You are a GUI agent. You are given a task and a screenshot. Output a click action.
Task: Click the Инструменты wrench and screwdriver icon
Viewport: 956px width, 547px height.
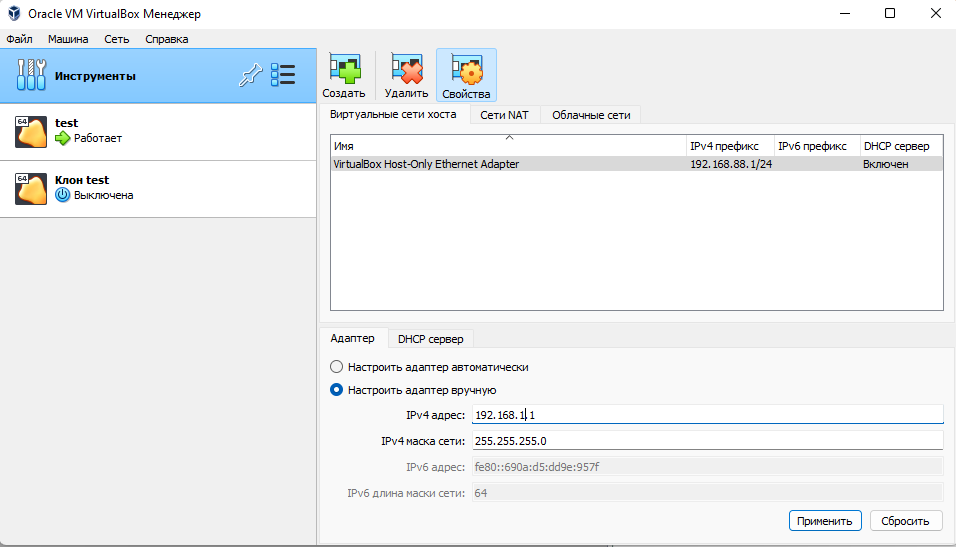31,75
